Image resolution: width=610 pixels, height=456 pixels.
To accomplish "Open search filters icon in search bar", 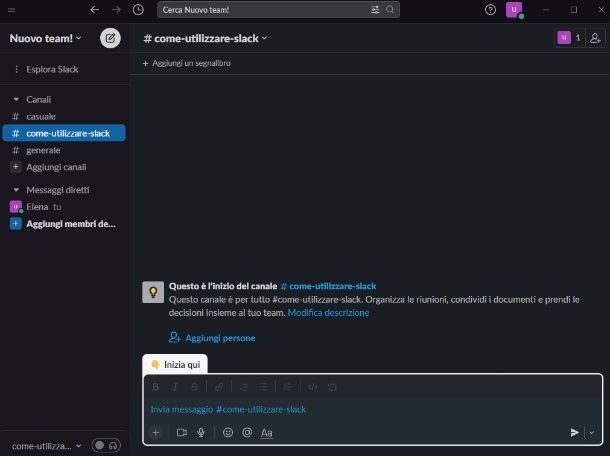I will [375, 10].
